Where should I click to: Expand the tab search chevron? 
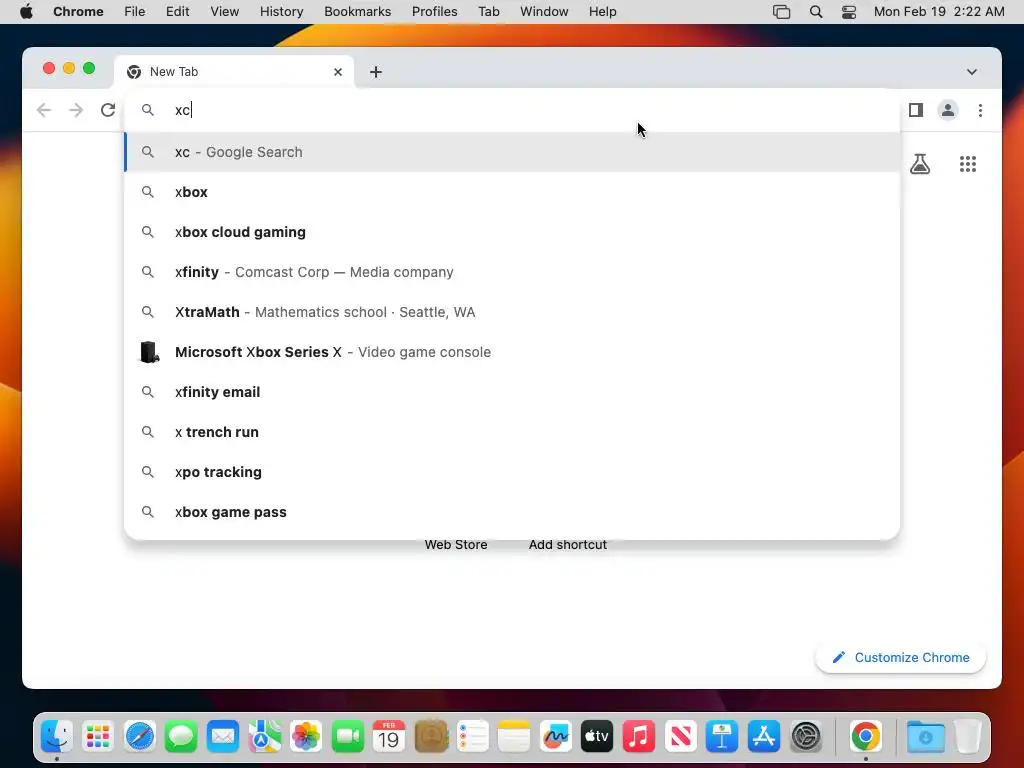pyautogui.click(x=972, y=72)
